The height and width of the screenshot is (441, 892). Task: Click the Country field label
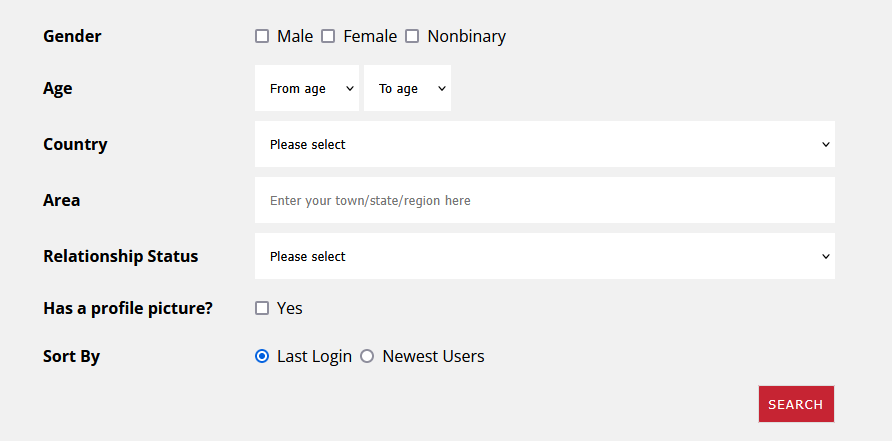pyautogui.click(x=75, y=144)
